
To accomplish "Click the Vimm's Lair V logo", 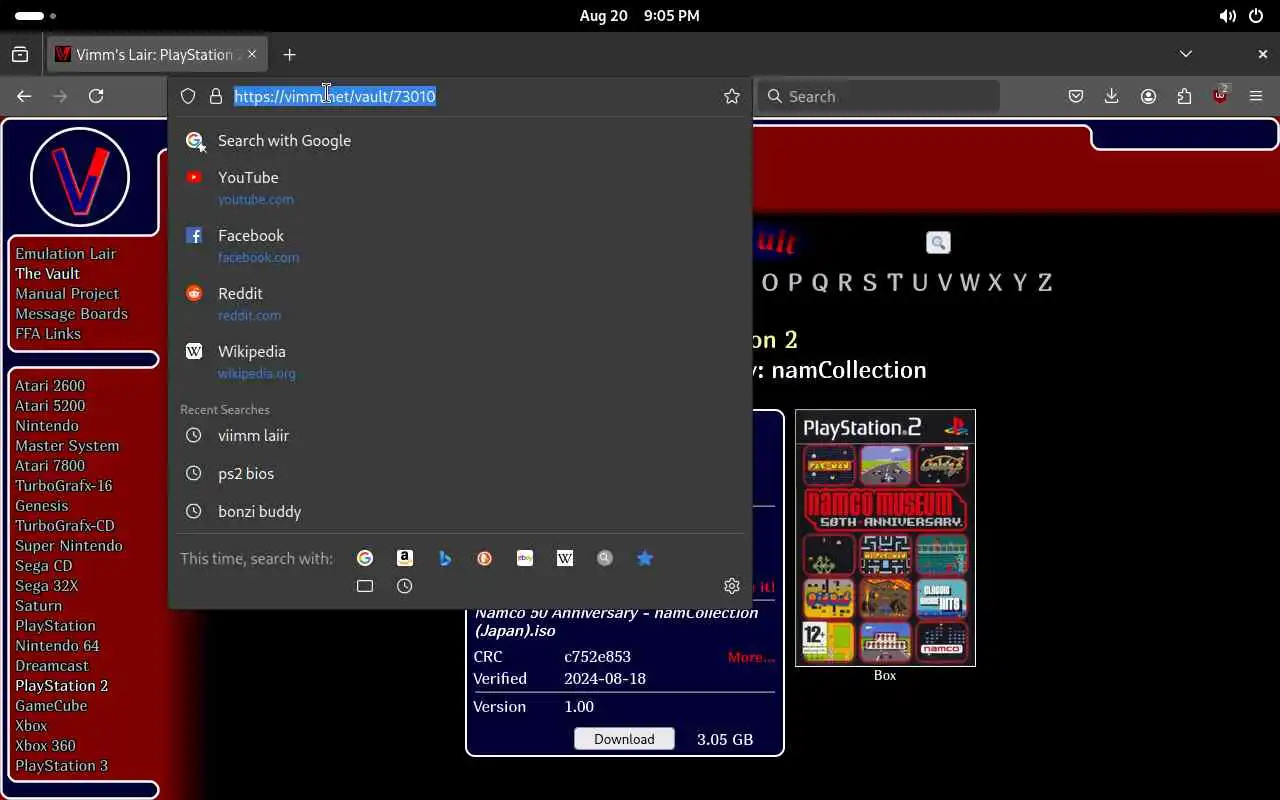I will (x=80, y=178).
